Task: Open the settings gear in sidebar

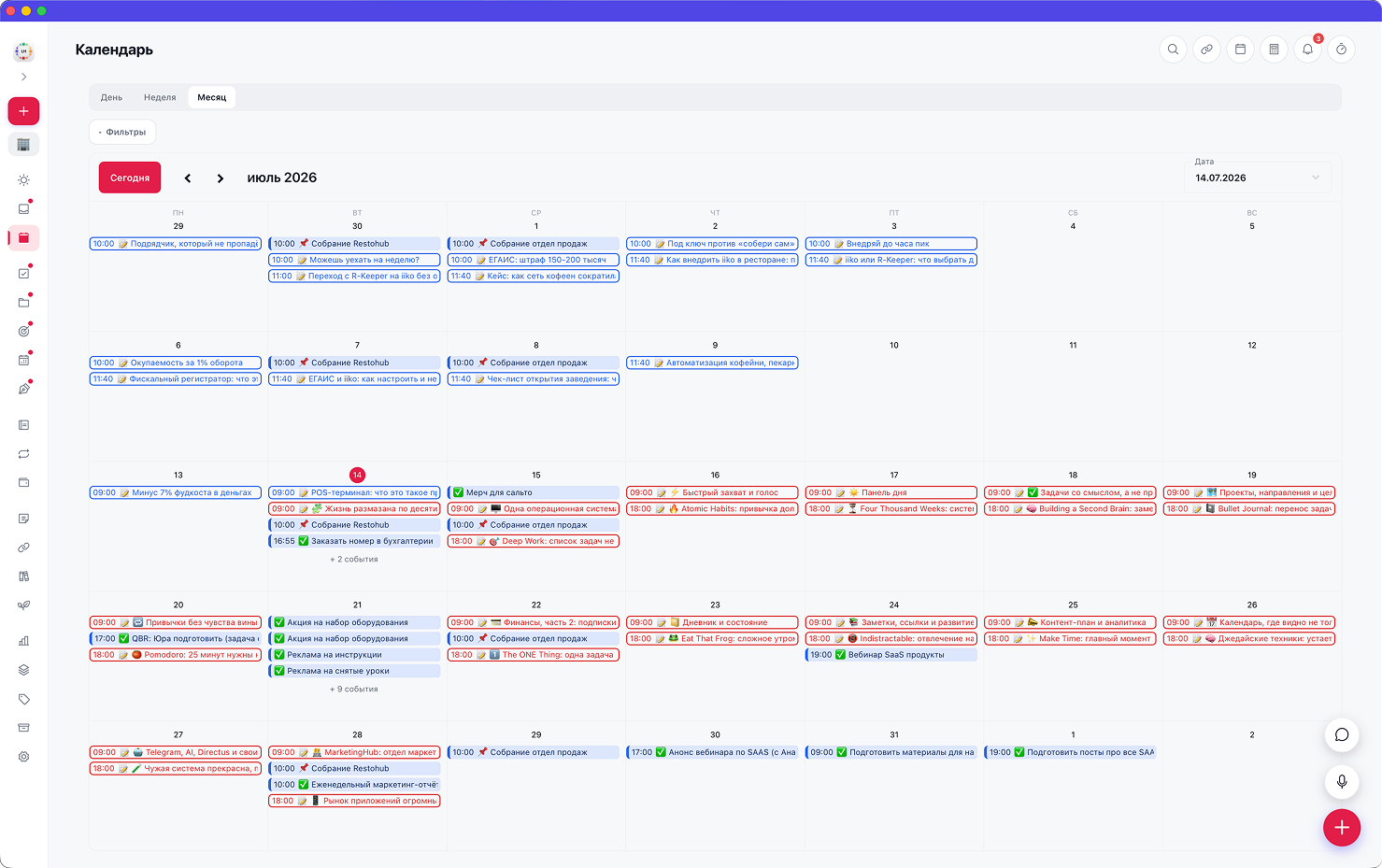Action: (x=24, y=757)
